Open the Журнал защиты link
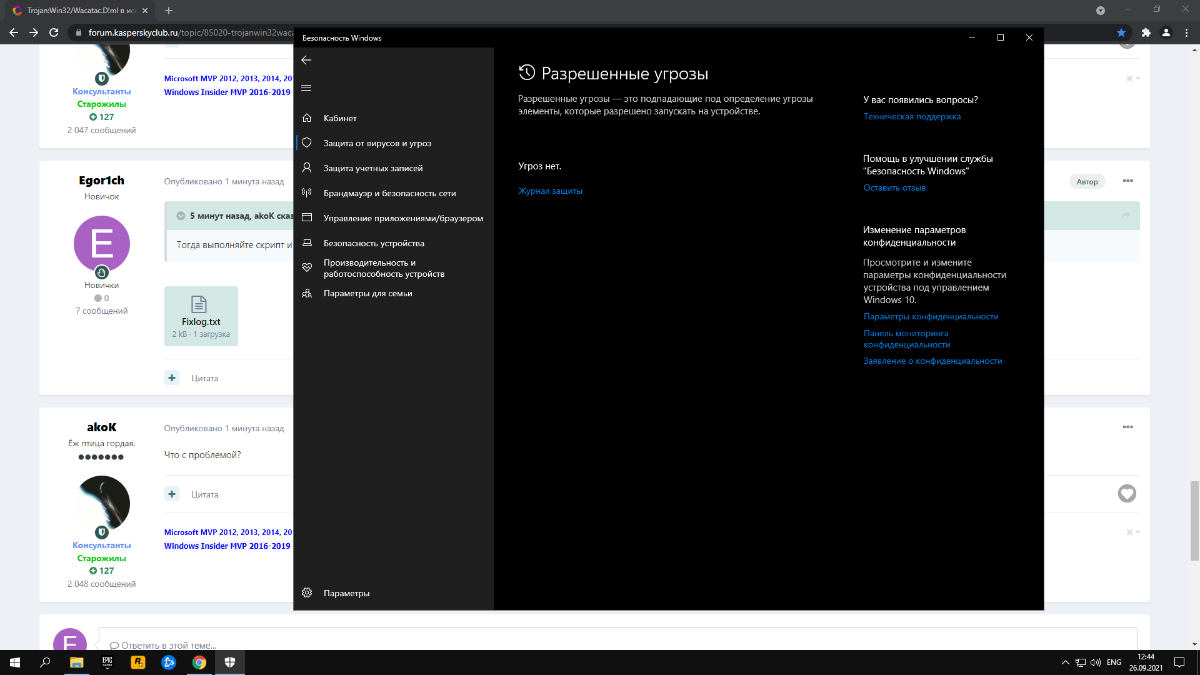The height and width of the screenshot is (675, 1200). coord(550,190)
